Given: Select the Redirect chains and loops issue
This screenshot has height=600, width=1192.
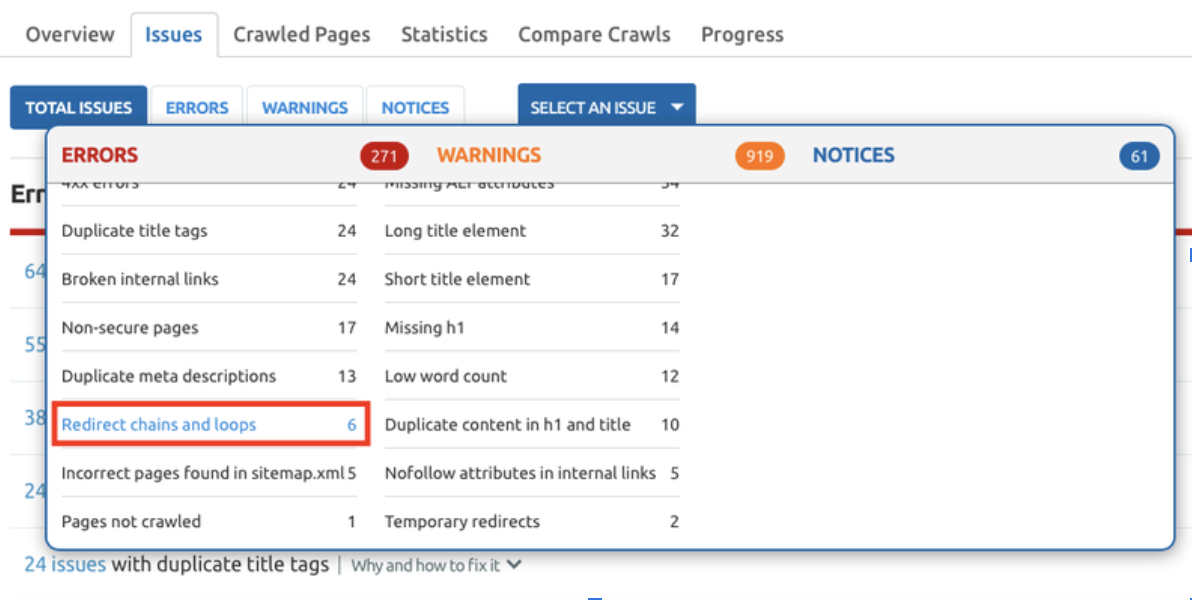Looking at the screenshot, I should (159, 424).
